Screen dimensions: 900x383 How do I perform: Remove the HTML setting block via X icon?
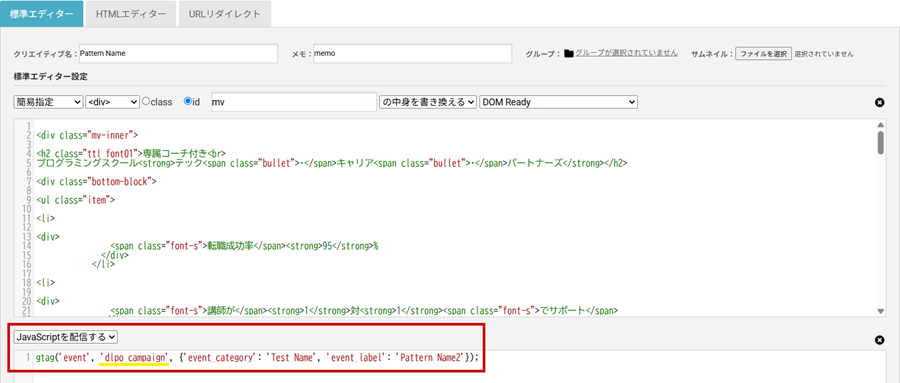pyautogui.click(x=879, y=102)
